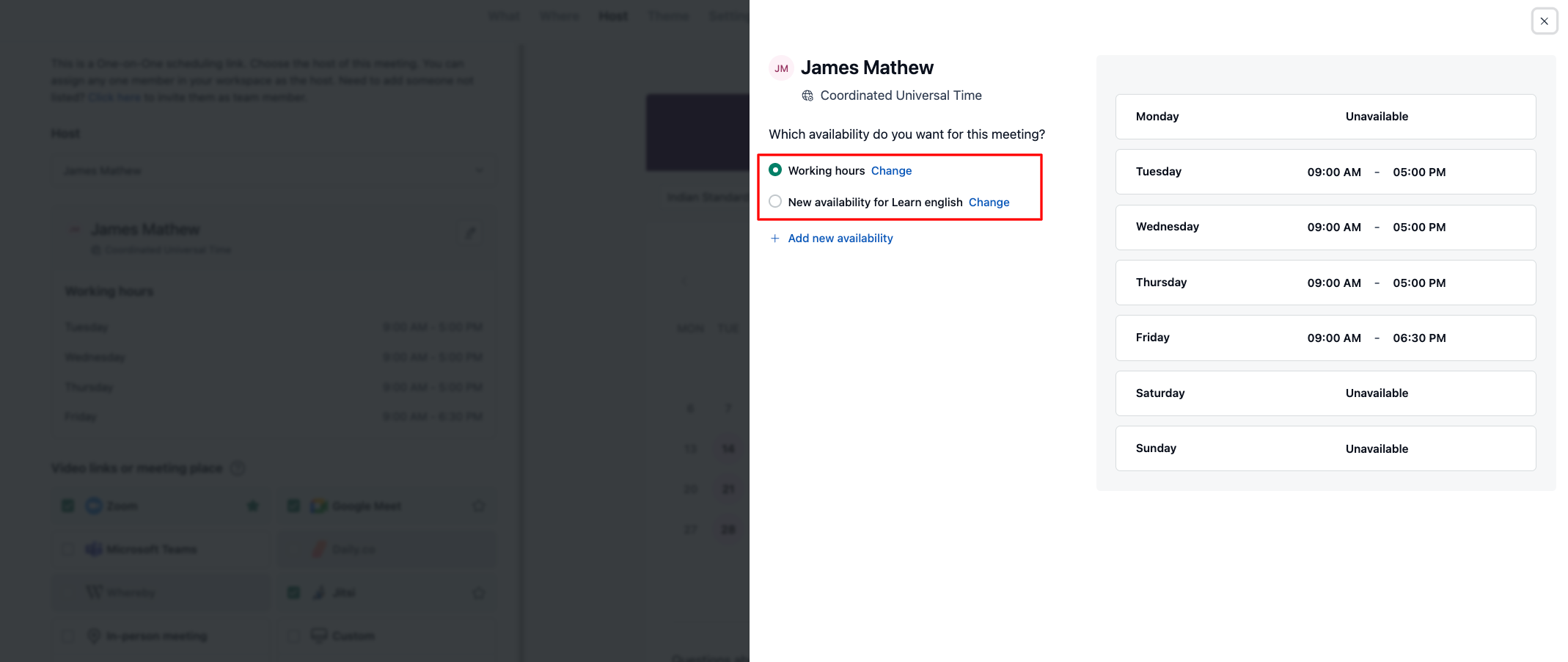Screen dimensions: 1568x662
Task: Click the star icon beside Jitsi
Action: pos(478,593)
